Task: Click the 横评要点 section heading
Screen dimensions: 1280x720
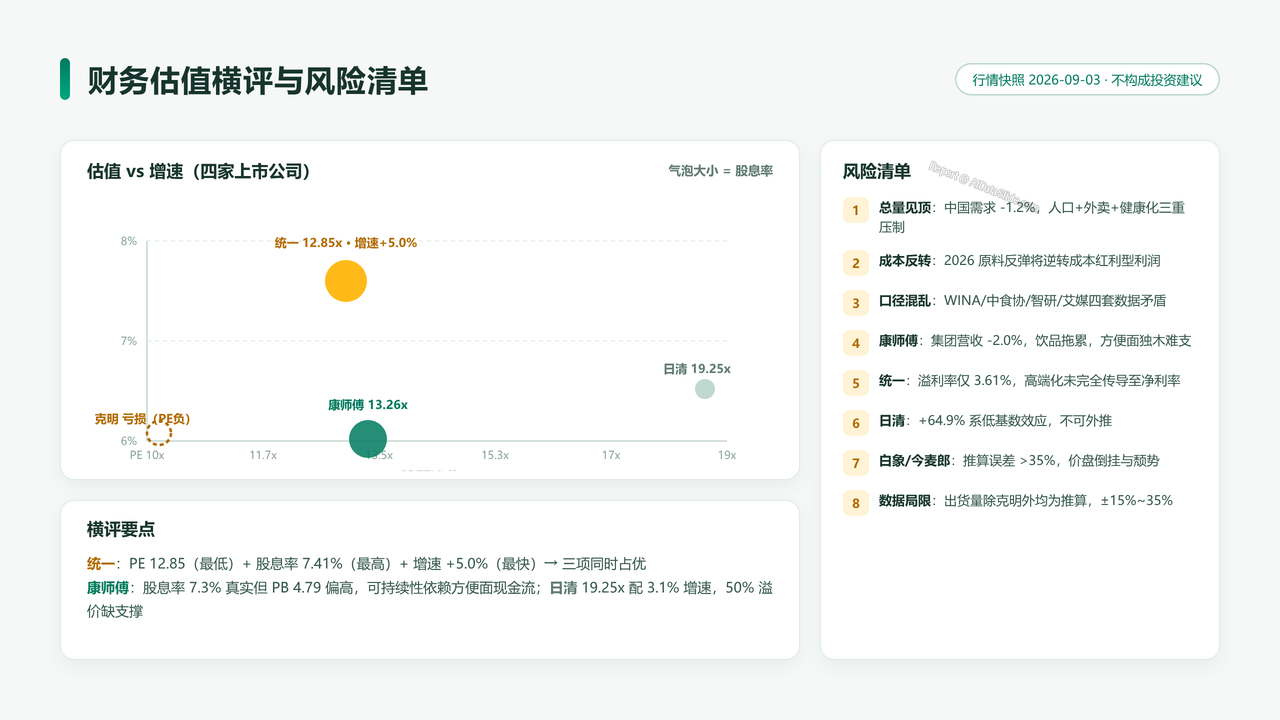Action: click(x=121, y=529)
